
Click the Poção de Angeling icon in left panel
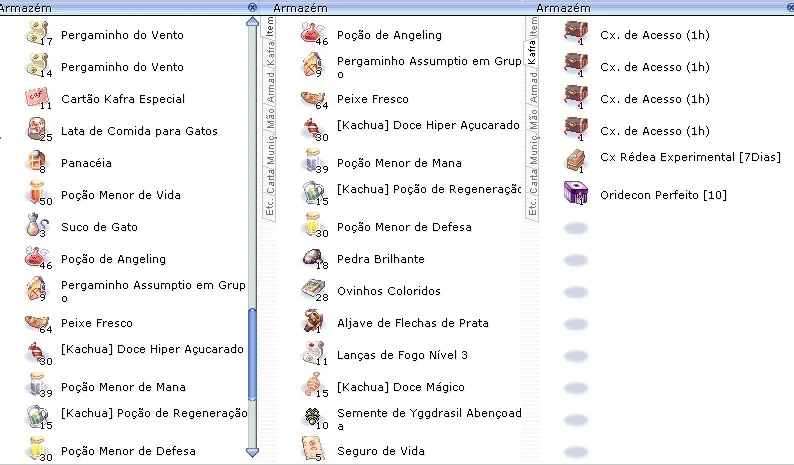click(x=37, y=257)
